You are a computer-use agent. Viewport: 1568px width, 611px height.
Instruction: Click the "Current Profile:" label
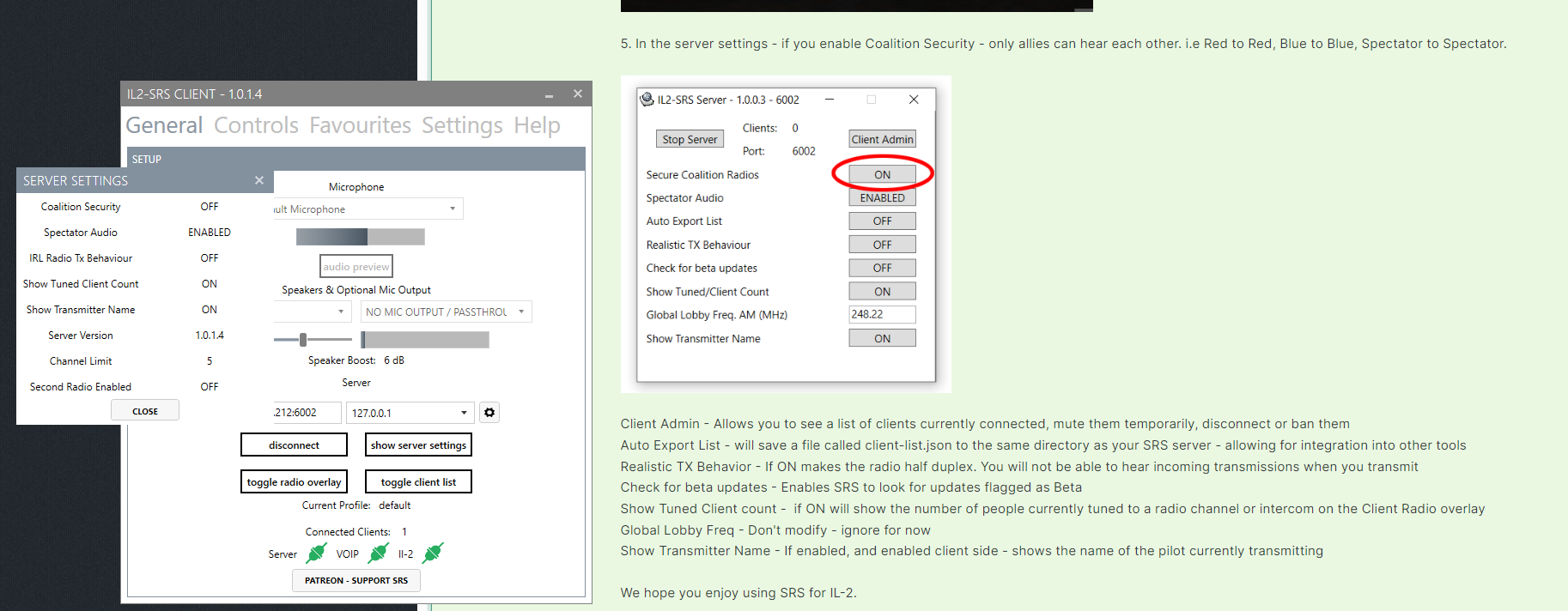[336, 505]
